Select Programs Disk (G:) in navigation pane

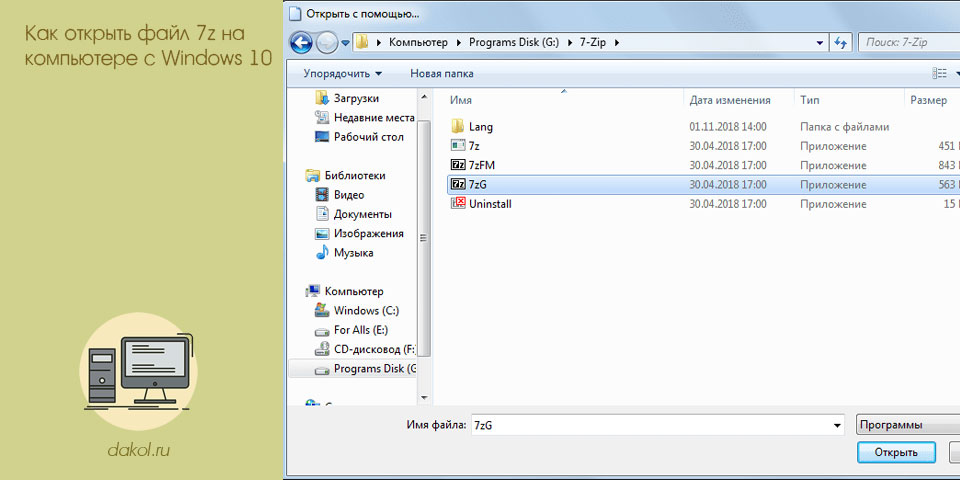(x=375, y=369)
